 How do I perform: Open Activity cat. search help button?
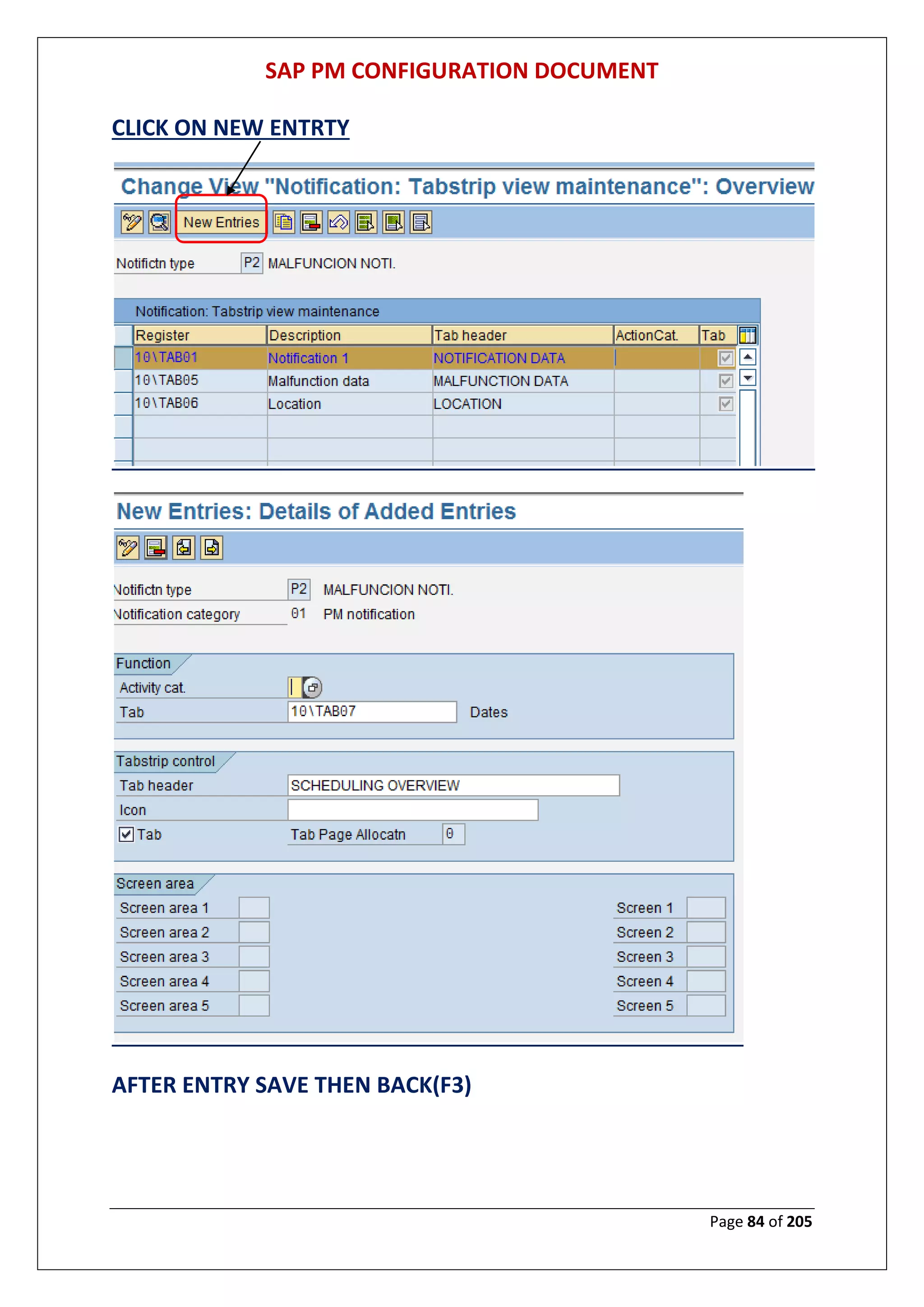pos(312,688)
